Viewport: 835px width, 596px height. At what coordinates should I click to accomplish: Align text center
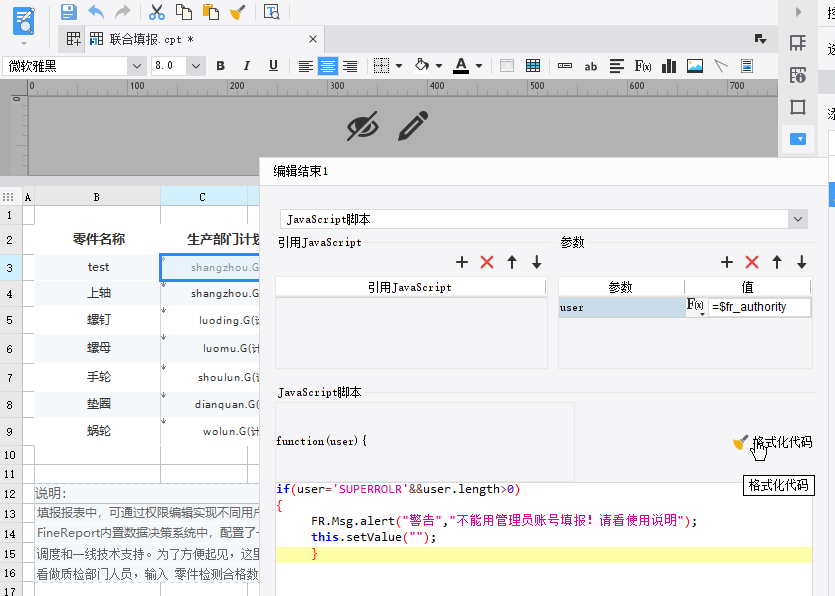pos(328,67)
